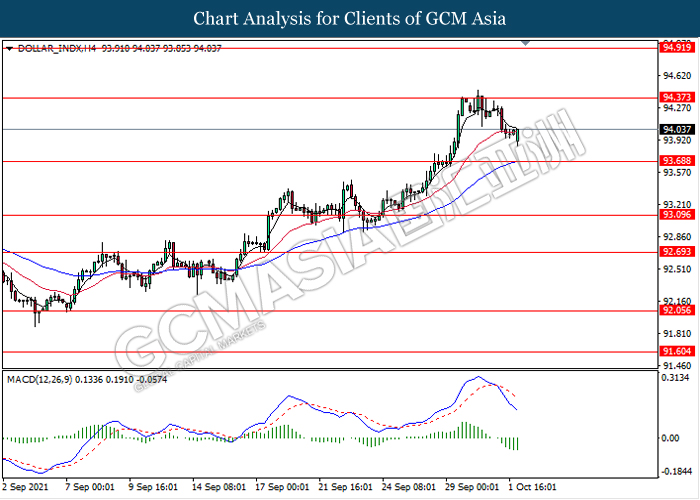This screenshot has width=700, height=500.
Task: Click the 9 Sep 16:01 time label
Action: [153, 487]
